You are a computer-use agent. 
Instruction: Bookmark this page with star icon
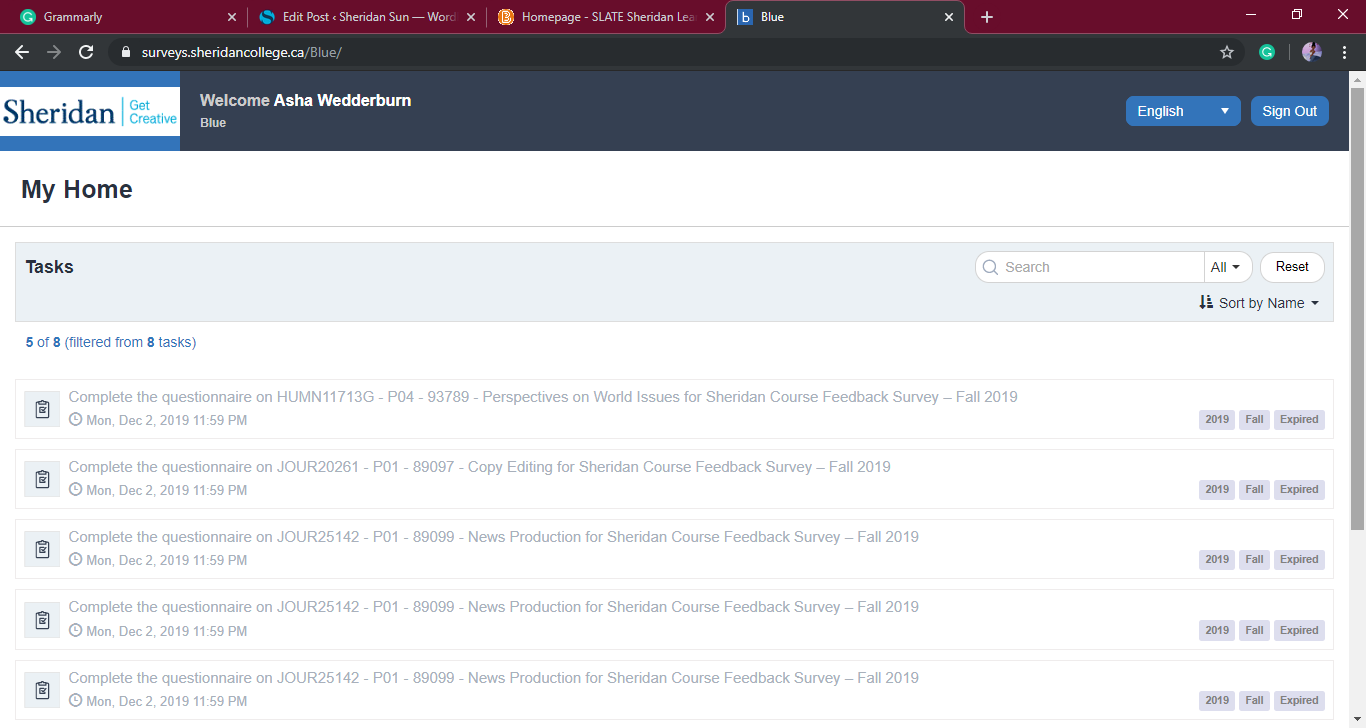[x=1227, y=52]
